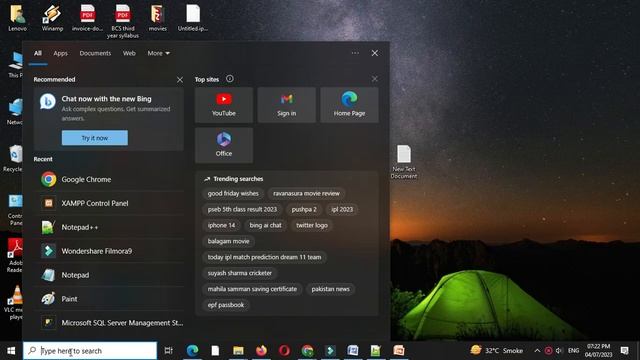Open the Chat now with new Bing card
Viewport: 640px width, 360px height.
pos(109,119)
